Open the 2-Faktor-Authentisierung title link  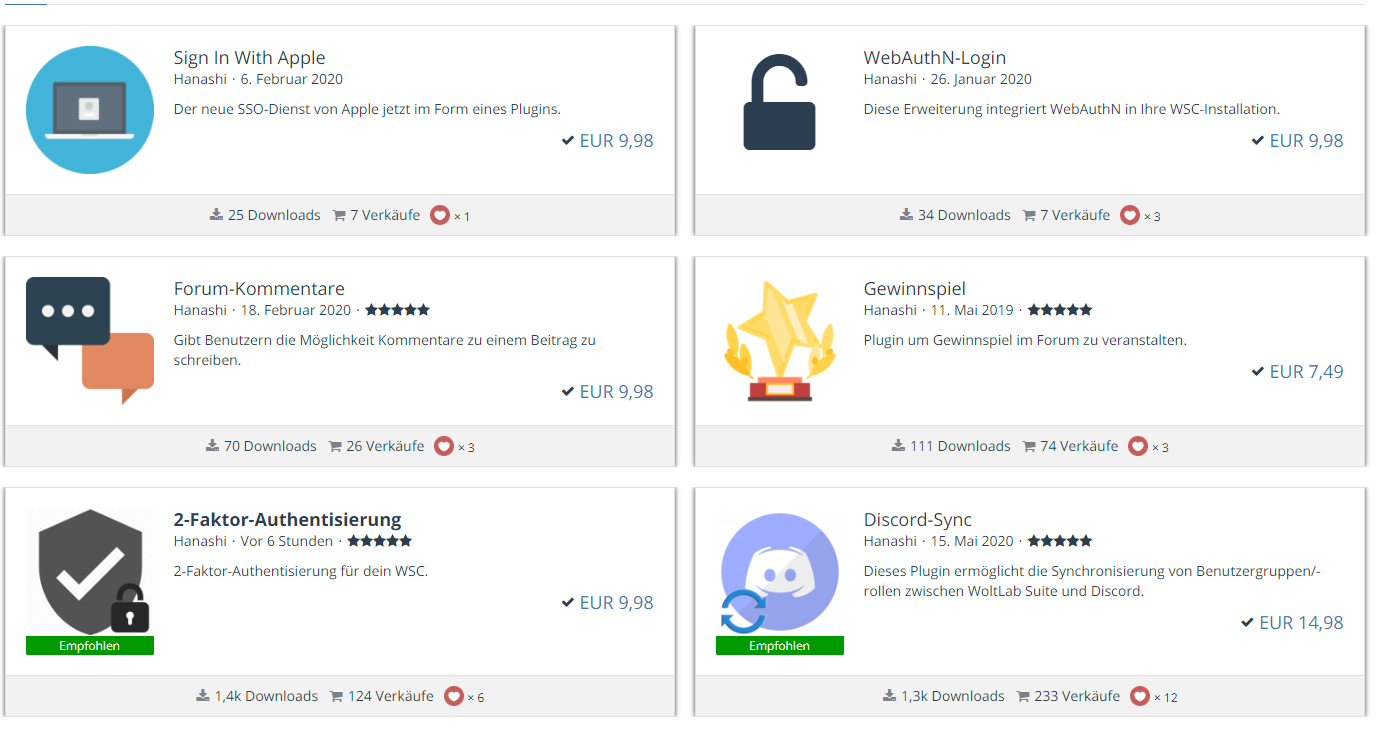click(287, 519)
